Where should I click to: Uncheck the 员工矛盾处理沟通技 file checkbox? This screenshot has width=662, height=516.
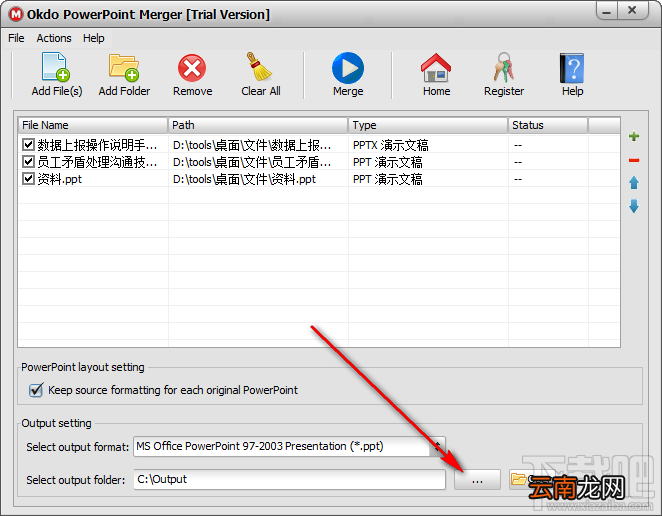tap(28, 162)
